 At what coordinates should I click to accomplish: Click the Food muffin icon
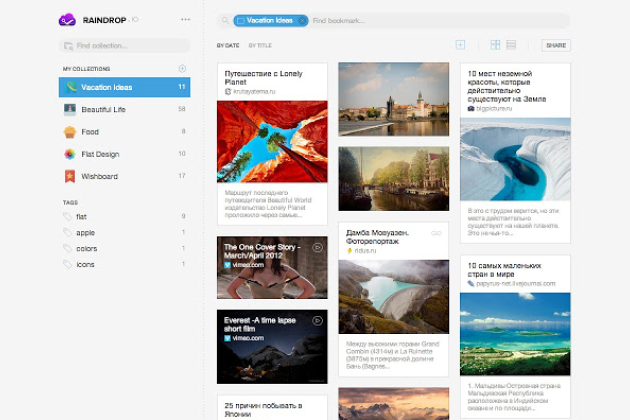(70, 132)
